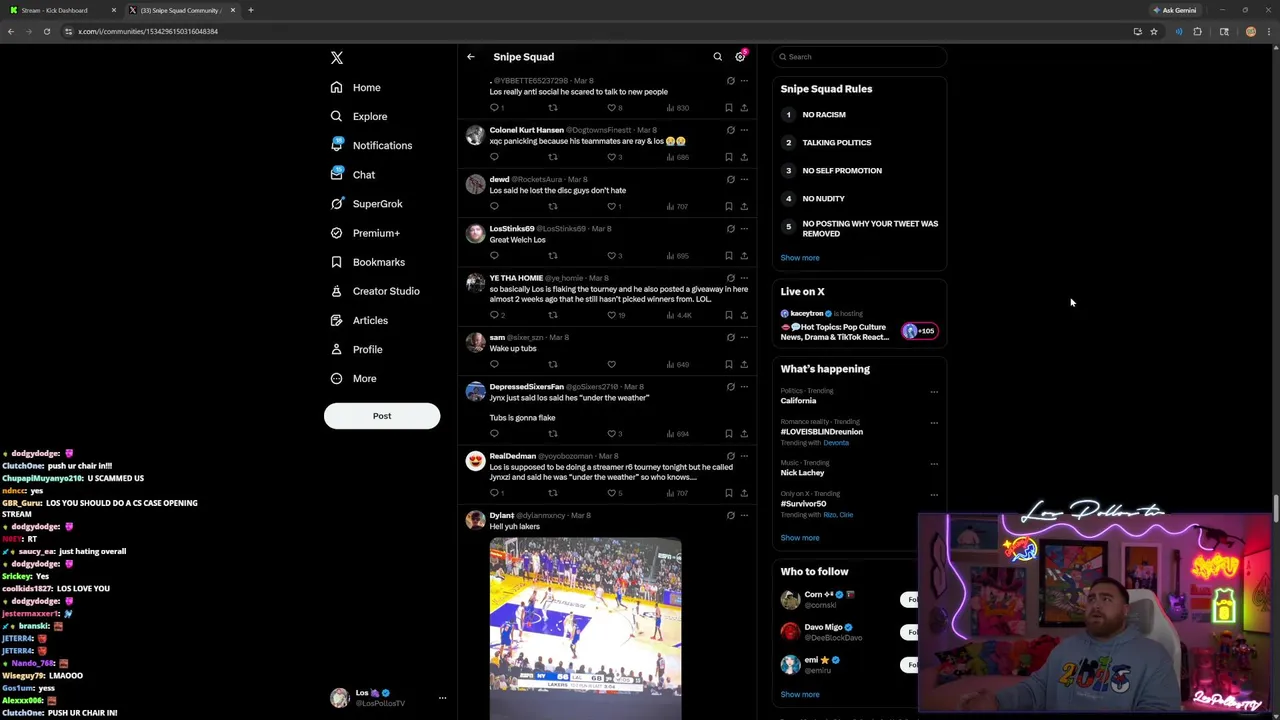Image resolution: width=1280 pixels, height=720 pixels.
Task: Reply to Colonel Kurt Hansen's post
Action: coord(494,157)
